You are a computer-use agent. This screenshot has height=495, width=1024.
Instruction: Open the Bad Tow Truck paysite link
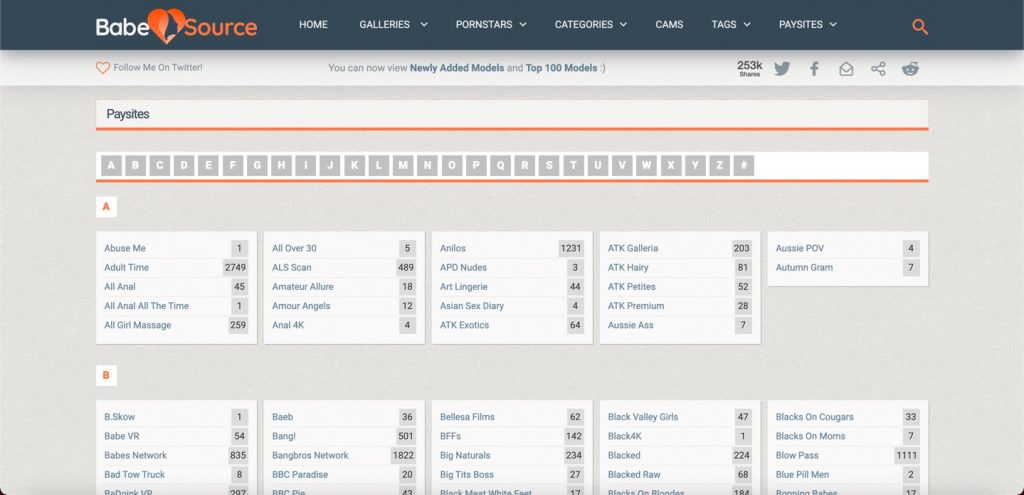click(x=135, y=475)
